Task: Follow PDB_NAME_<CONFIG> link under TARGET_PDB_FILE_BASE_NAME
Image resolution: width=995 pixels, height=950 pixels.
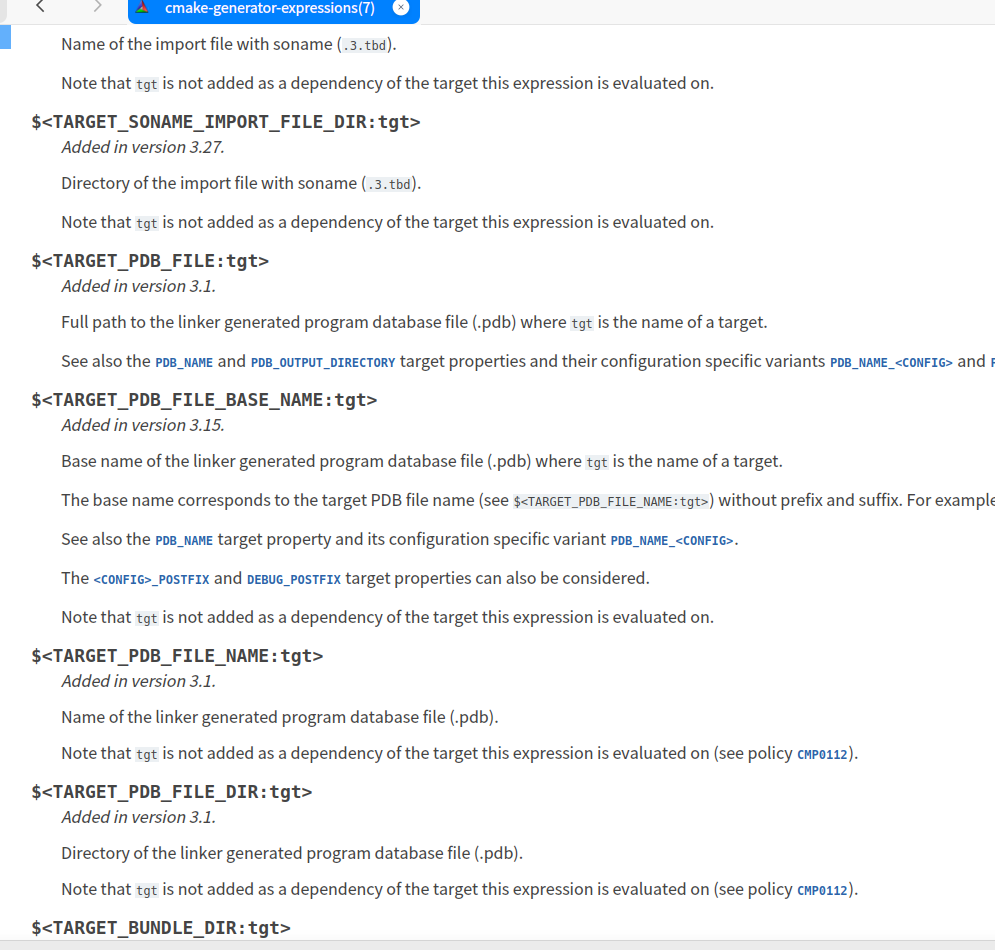Action: pos(671,540)
